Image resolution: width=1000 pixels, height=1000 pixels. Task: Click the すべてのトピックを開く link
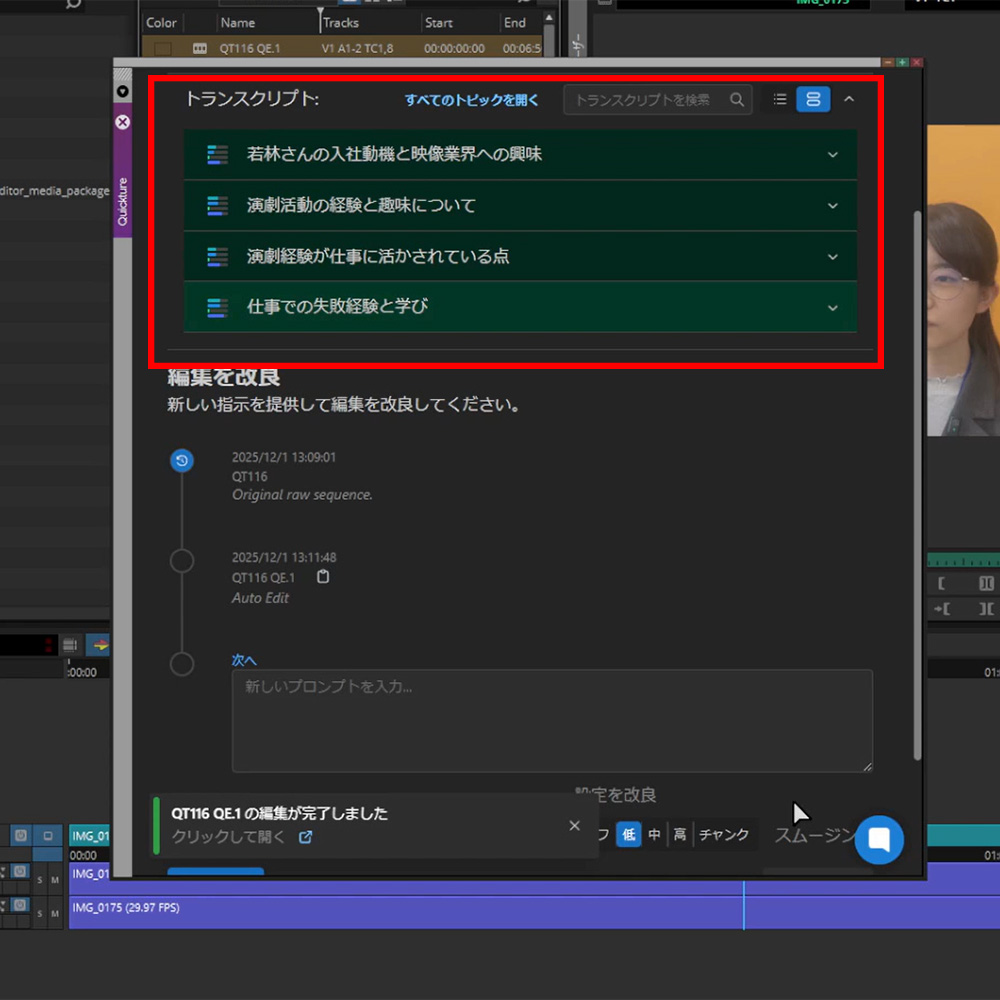pyautogui.click(x=472, y=100)
